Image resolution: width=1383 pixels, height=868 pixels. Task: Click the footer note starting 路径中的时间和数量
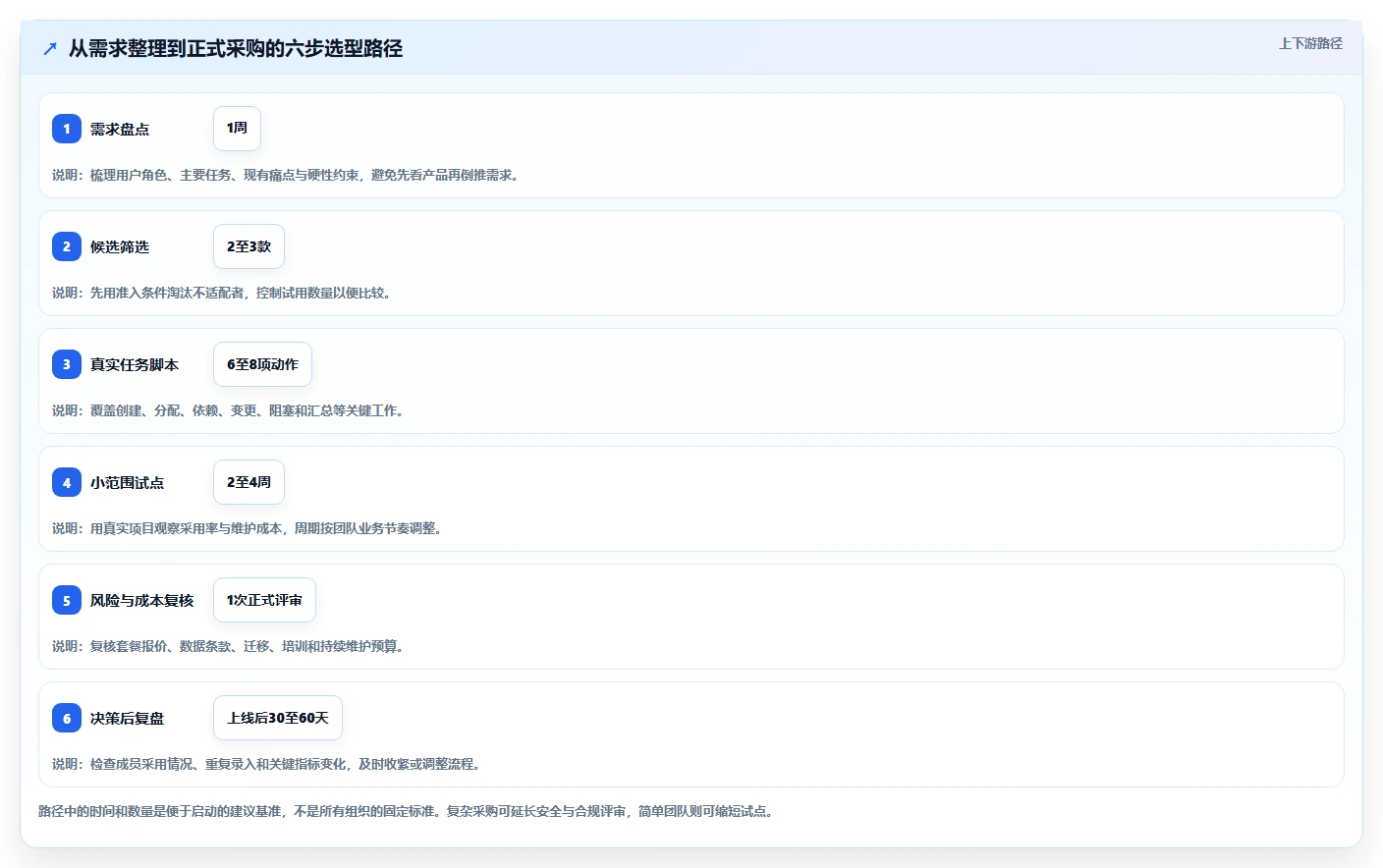407,811
